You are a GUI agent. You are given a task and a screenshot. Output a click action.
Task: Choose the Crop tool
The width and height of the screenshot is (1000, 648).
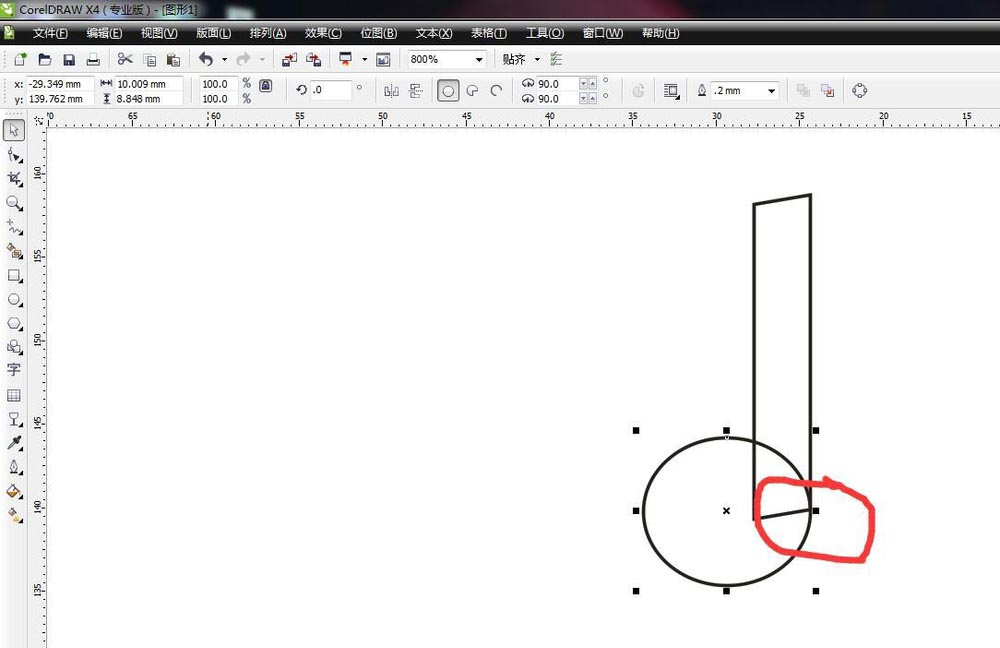click(14, 179)
